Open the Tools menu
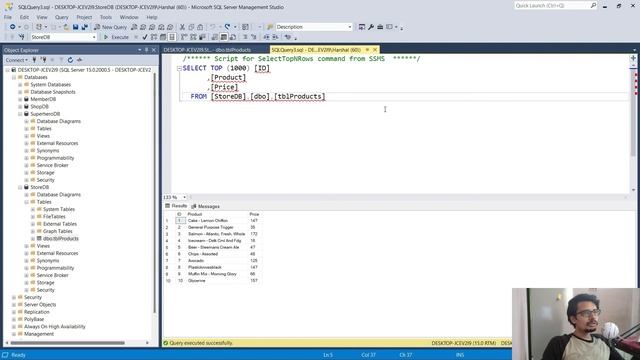The height and width of the screenshot is (360, 640). pos(106,17)
